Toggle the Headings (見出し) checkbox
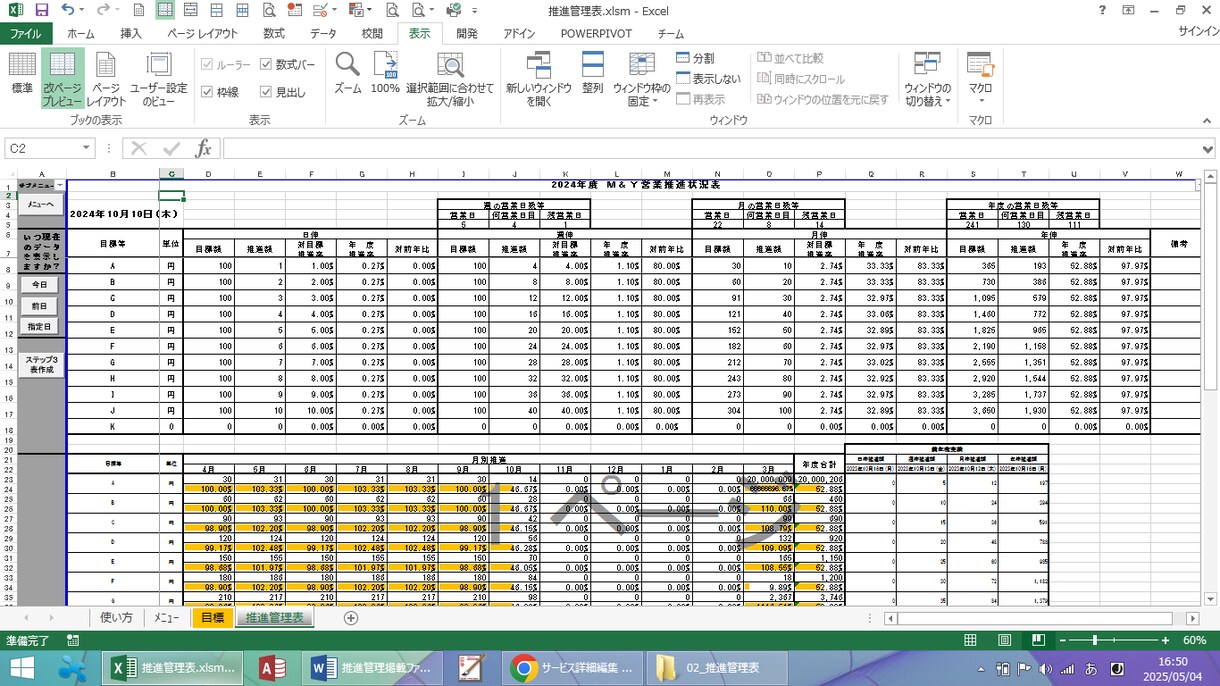This screenshot has height=686, width=1220. click(283, 92)
